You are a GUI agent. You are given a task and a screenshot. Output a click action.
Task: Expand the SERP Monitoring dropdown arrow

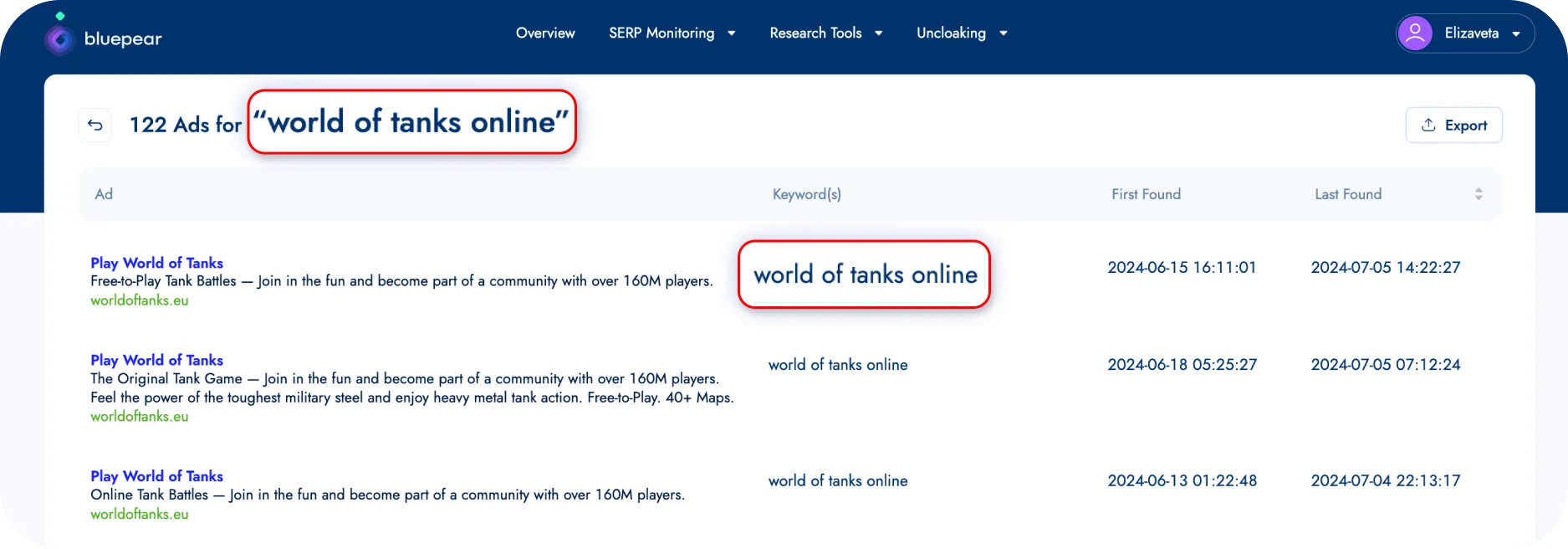[732, 33]
